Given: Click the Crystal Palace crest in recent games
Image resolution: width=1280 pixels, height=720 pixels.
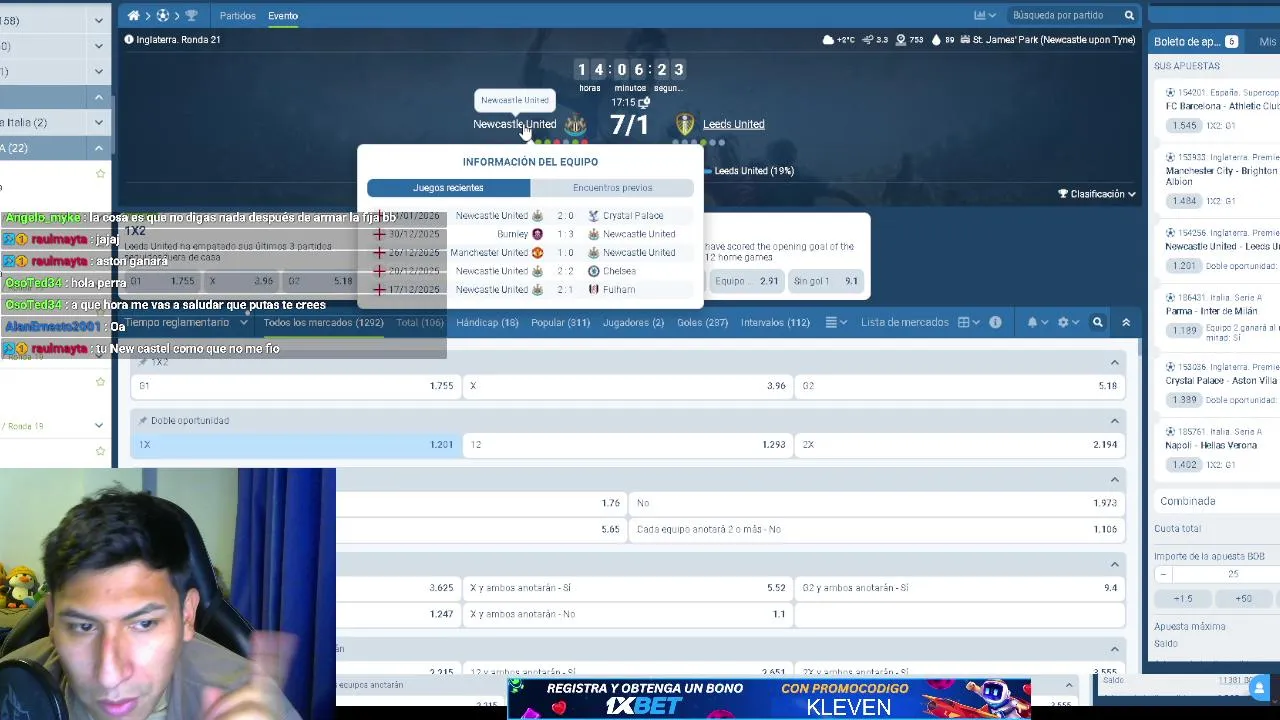Looking at the screenshot, I should [593, 216].
